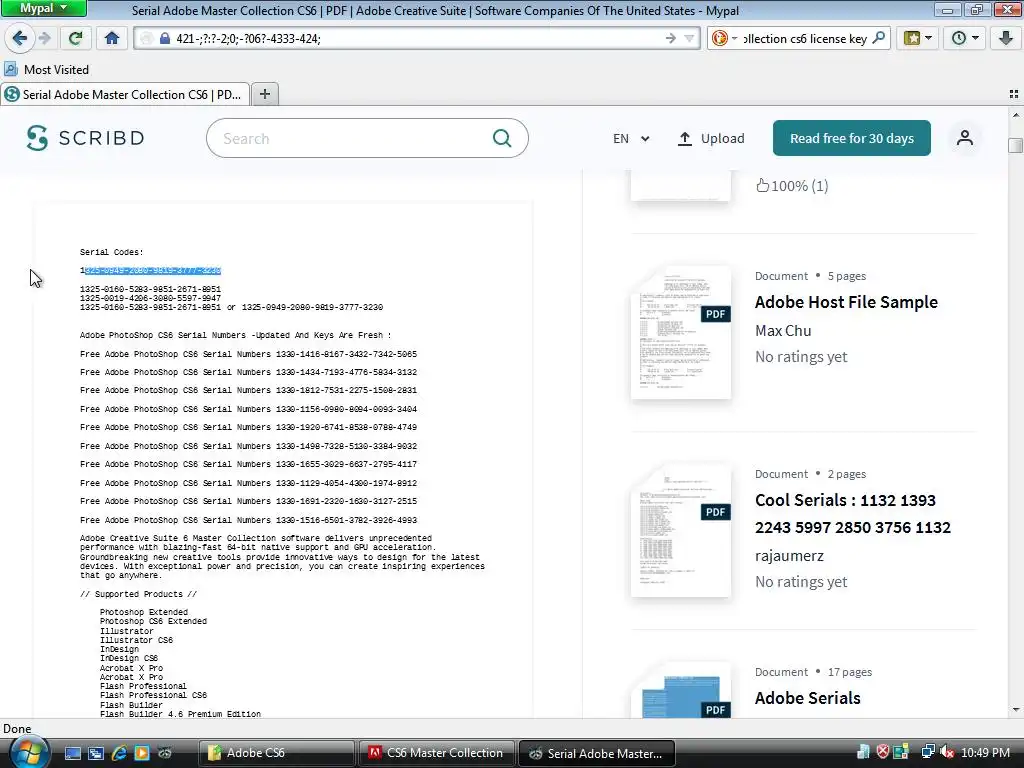Open the user account profile icon
The height and width of the screenshot is (768, 1024).
(x=965, y=138)
